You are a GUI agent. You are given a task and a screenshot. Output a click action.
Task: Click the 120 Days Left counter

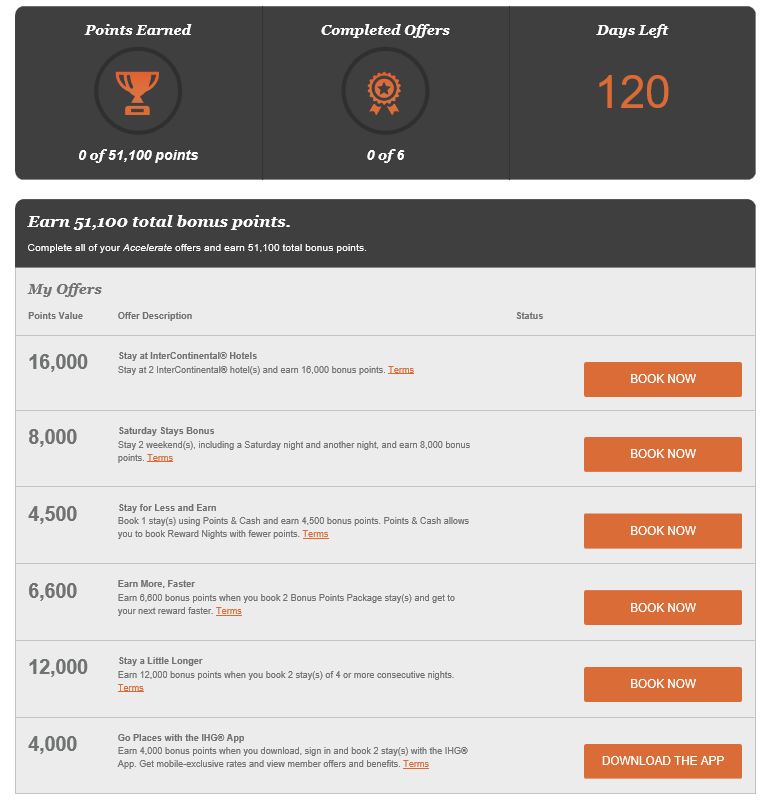click(632, 93)
